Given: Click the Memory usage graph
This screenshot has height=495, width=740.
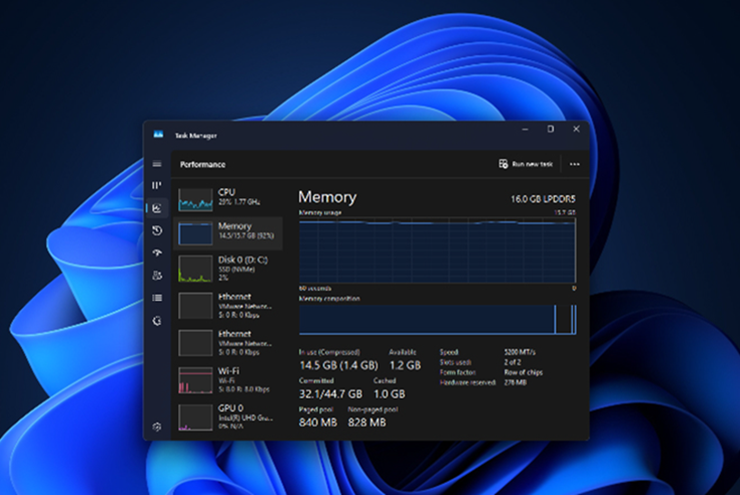Looking at the screenshot, I should 437,251.
